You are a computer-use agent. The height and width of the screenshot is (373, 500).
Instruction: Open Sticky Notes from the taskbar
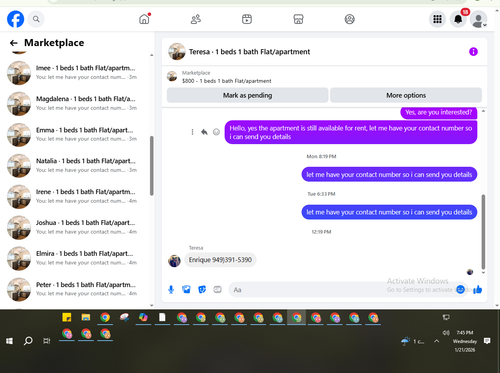[67, 317]
